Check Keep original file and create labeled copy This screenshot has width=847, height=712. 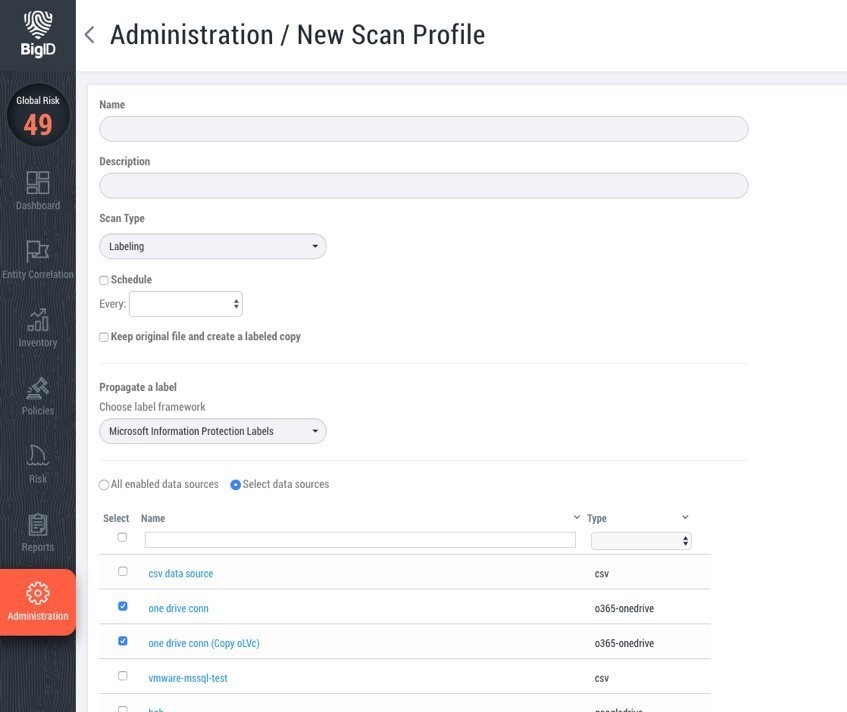coord(104,337)
